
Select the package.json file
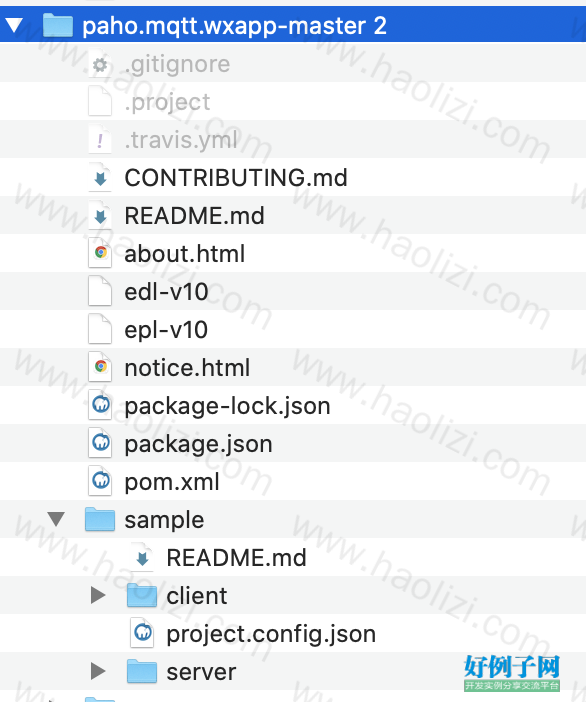tap(198, 444)
